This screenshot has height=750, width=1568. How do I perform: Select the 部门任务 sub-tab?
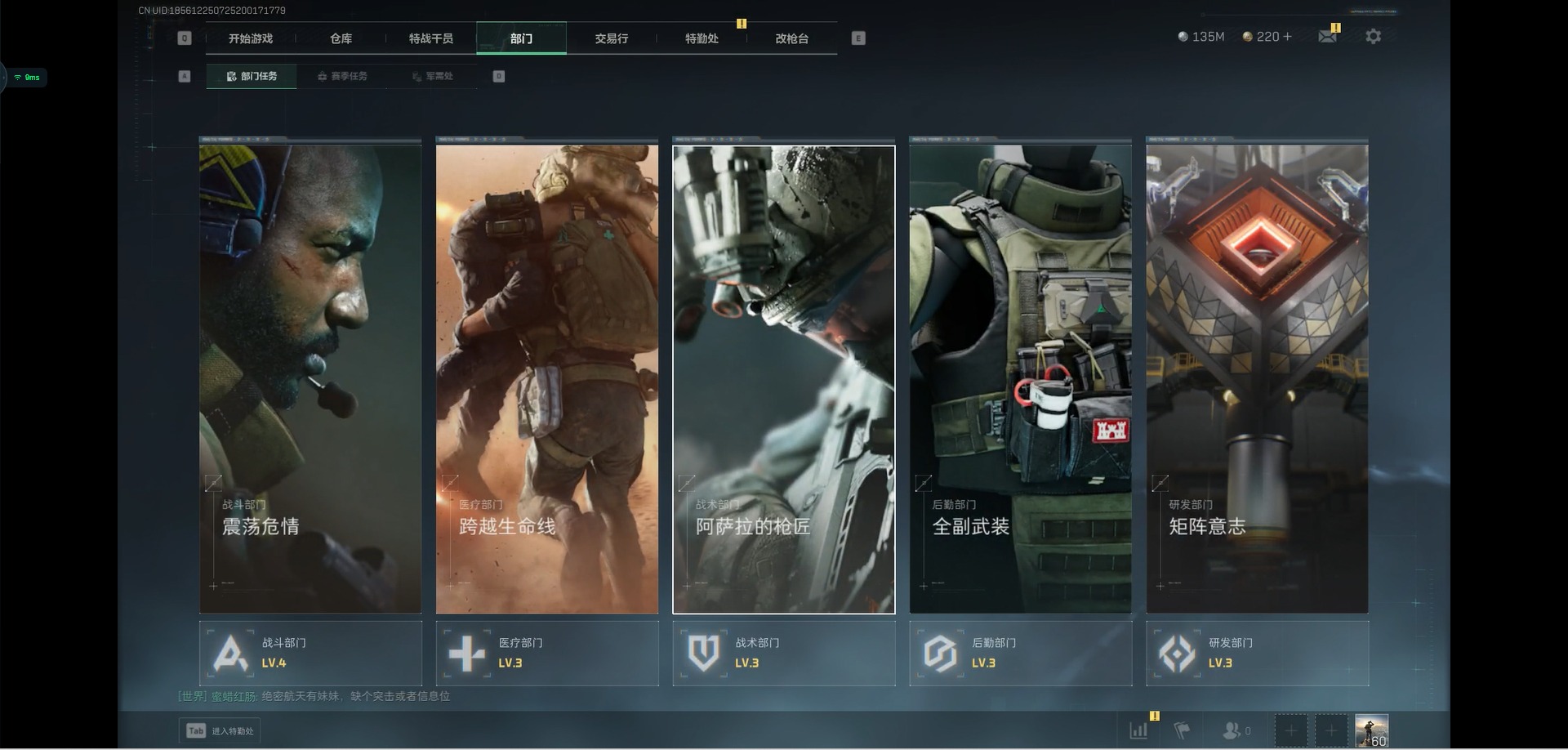pyautogui.click(x=252, y=76)
